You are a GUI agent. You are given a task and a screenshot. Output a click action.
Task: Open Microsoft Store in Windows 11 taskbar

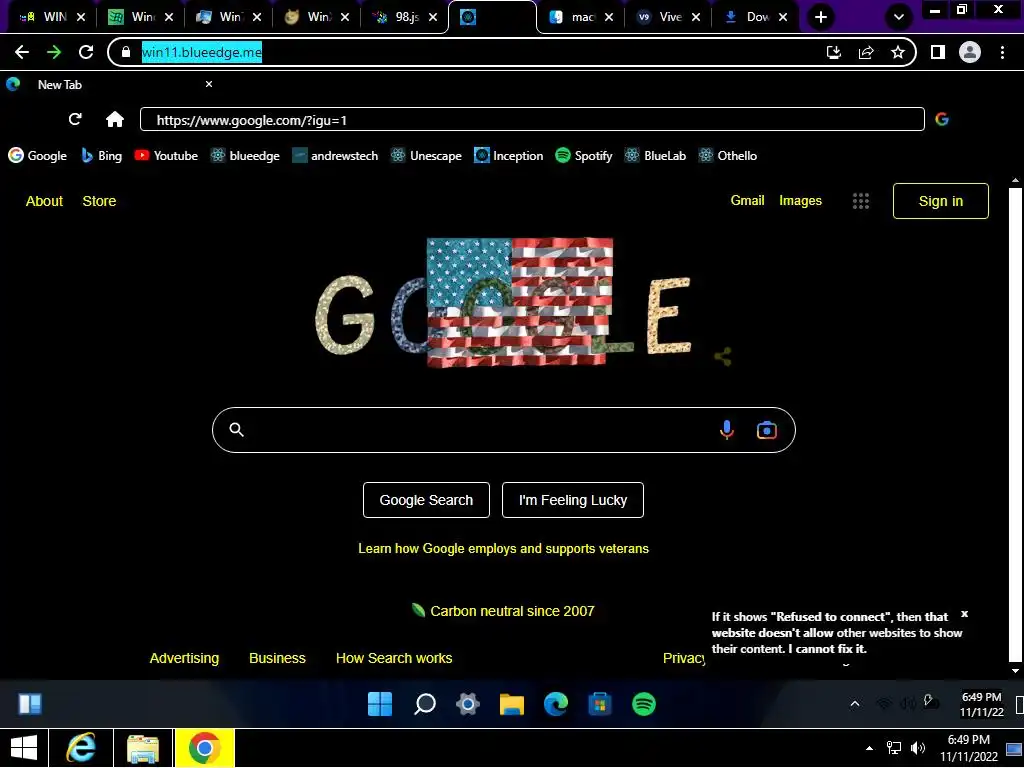tap(600, 704)
